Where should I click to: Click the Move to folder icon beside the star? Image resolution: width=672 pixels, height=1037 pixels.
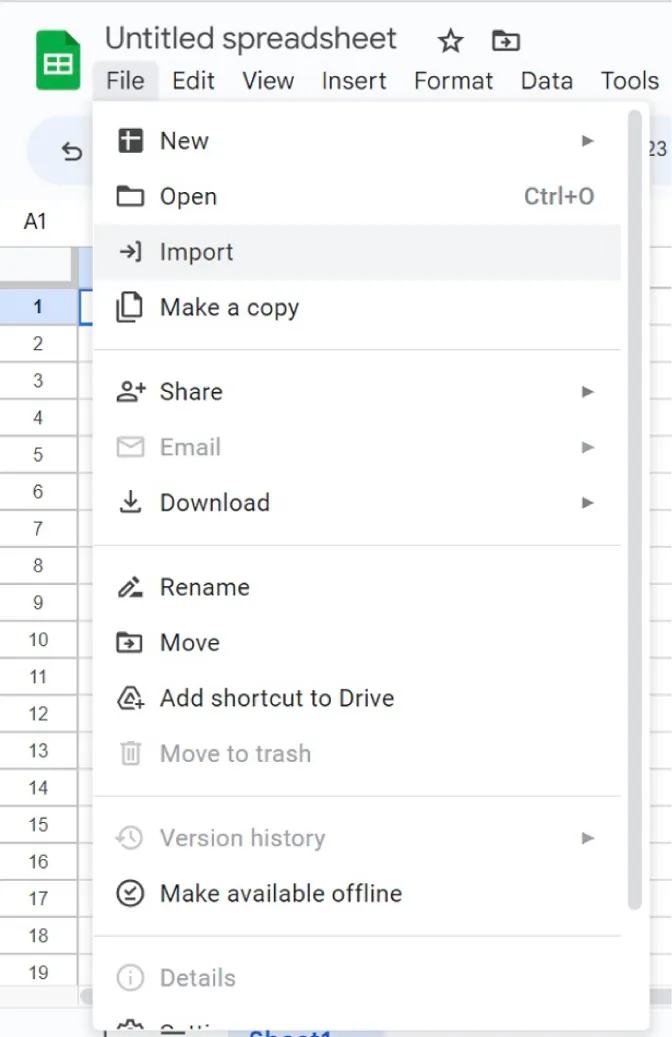point(506,41)
